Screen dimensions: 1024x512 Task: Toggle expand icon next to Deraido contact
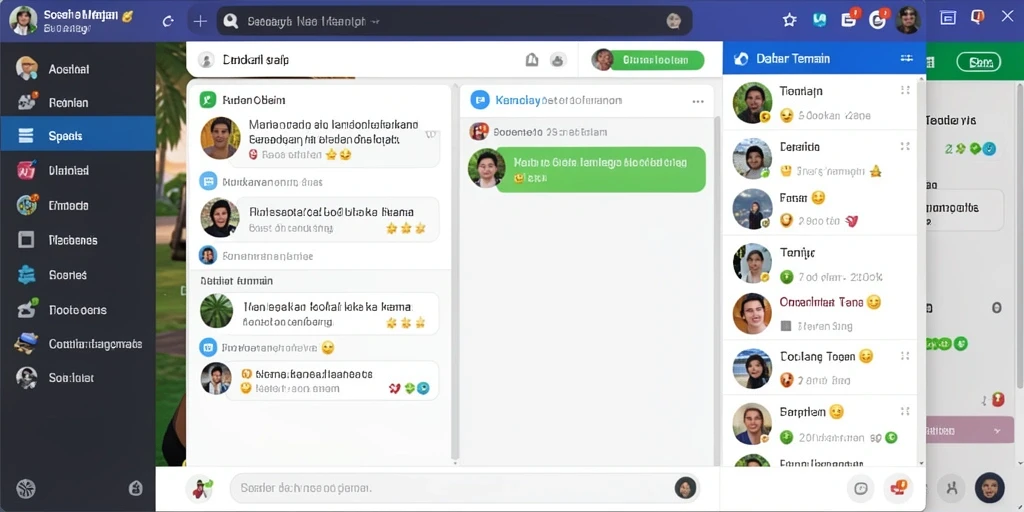coord(905,146)
